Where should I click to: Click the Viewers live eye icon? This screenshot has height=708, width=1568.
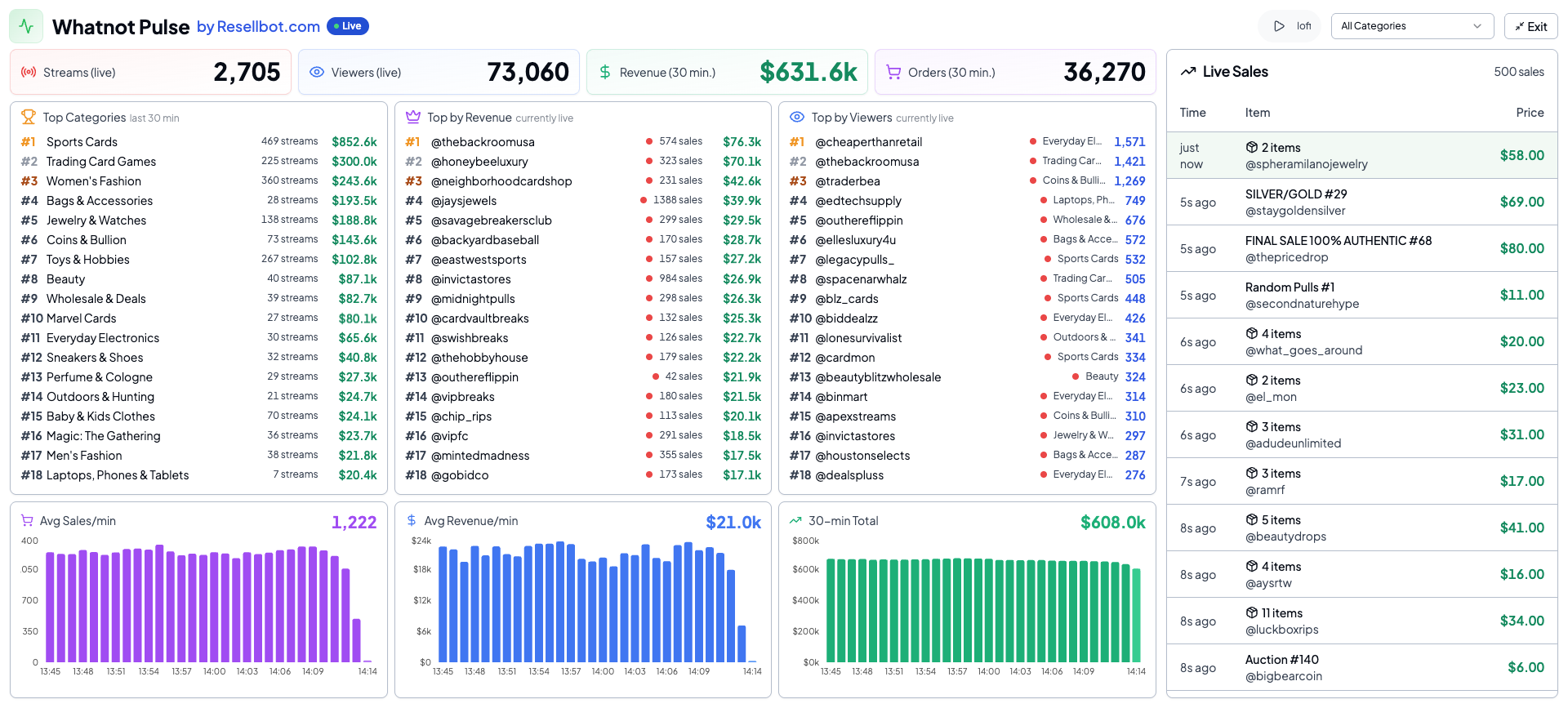[x=317, y=72]
